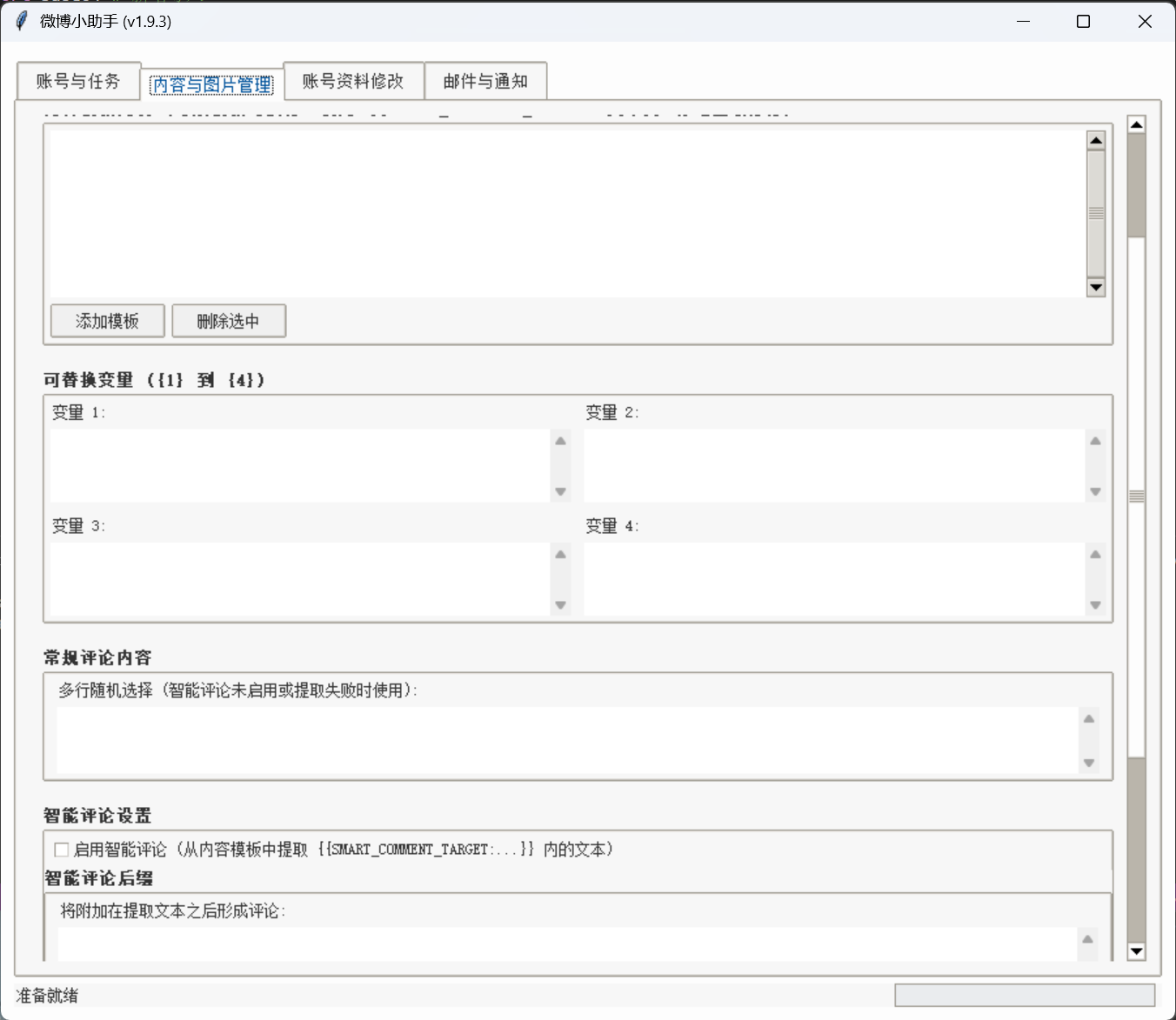Screen dimensions: 1176x1020
Task: Focus the 变量 1 text field
Action: click(300, 465)
